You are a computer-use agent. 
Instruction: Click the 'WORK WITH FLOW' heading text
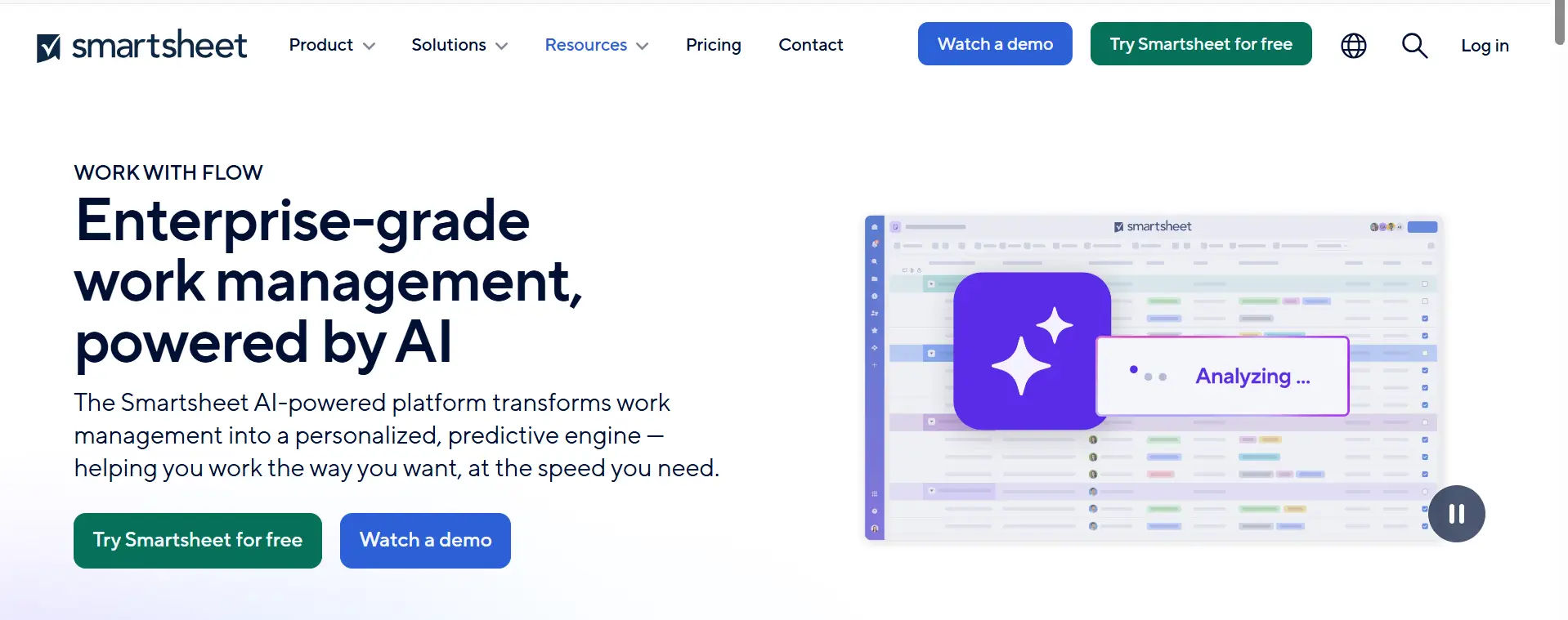click(x=168, y=173)
